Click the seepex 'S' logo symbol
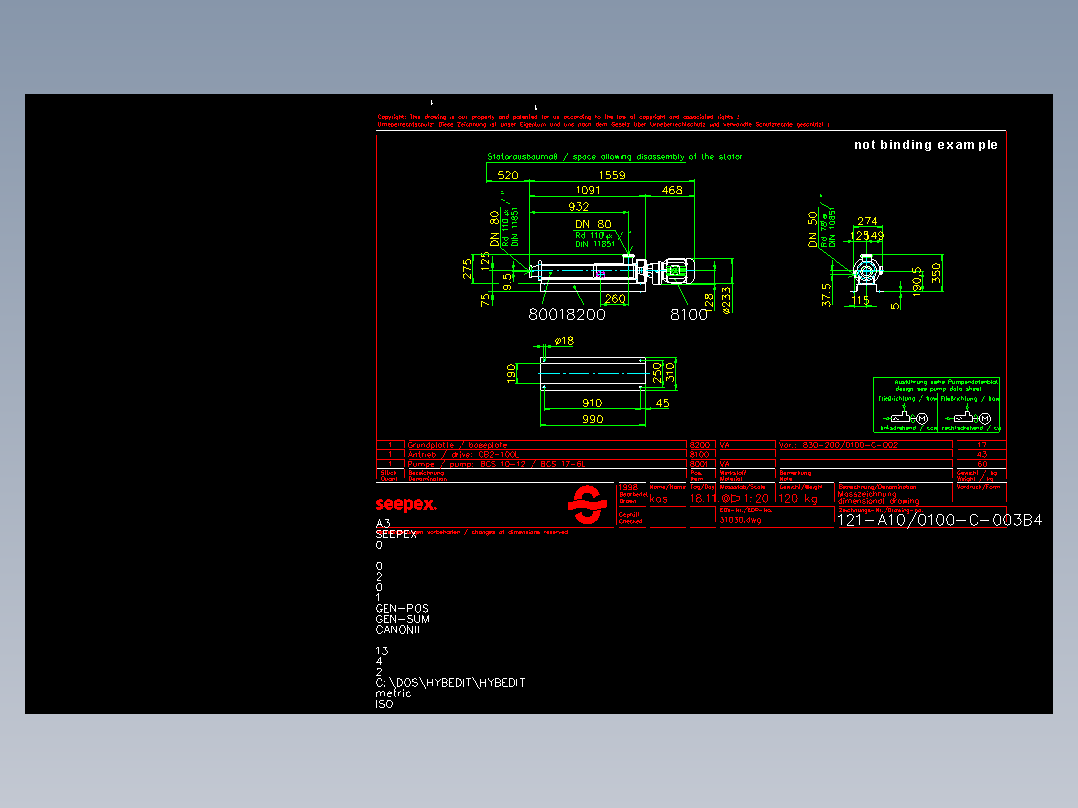 coord(590,505)
